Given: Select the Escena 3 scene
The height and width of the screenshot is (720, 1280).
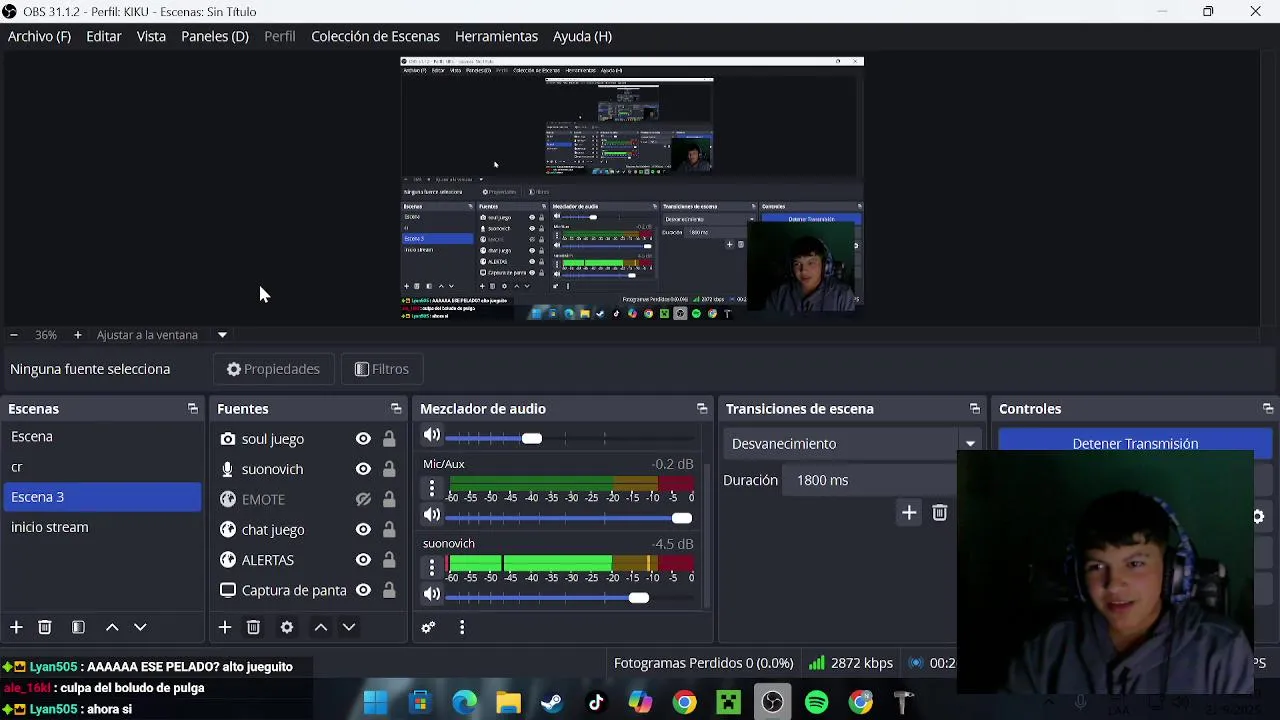Looking at the screenshot, I should pos(102,497).
